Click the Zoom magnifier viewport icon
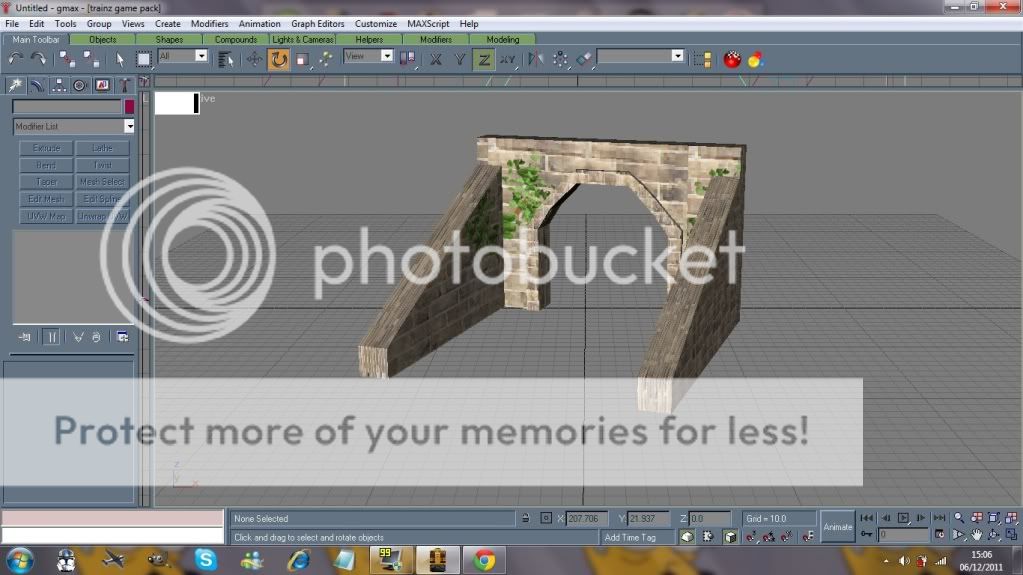This screenshot has width=1023, height=575. 959,518
